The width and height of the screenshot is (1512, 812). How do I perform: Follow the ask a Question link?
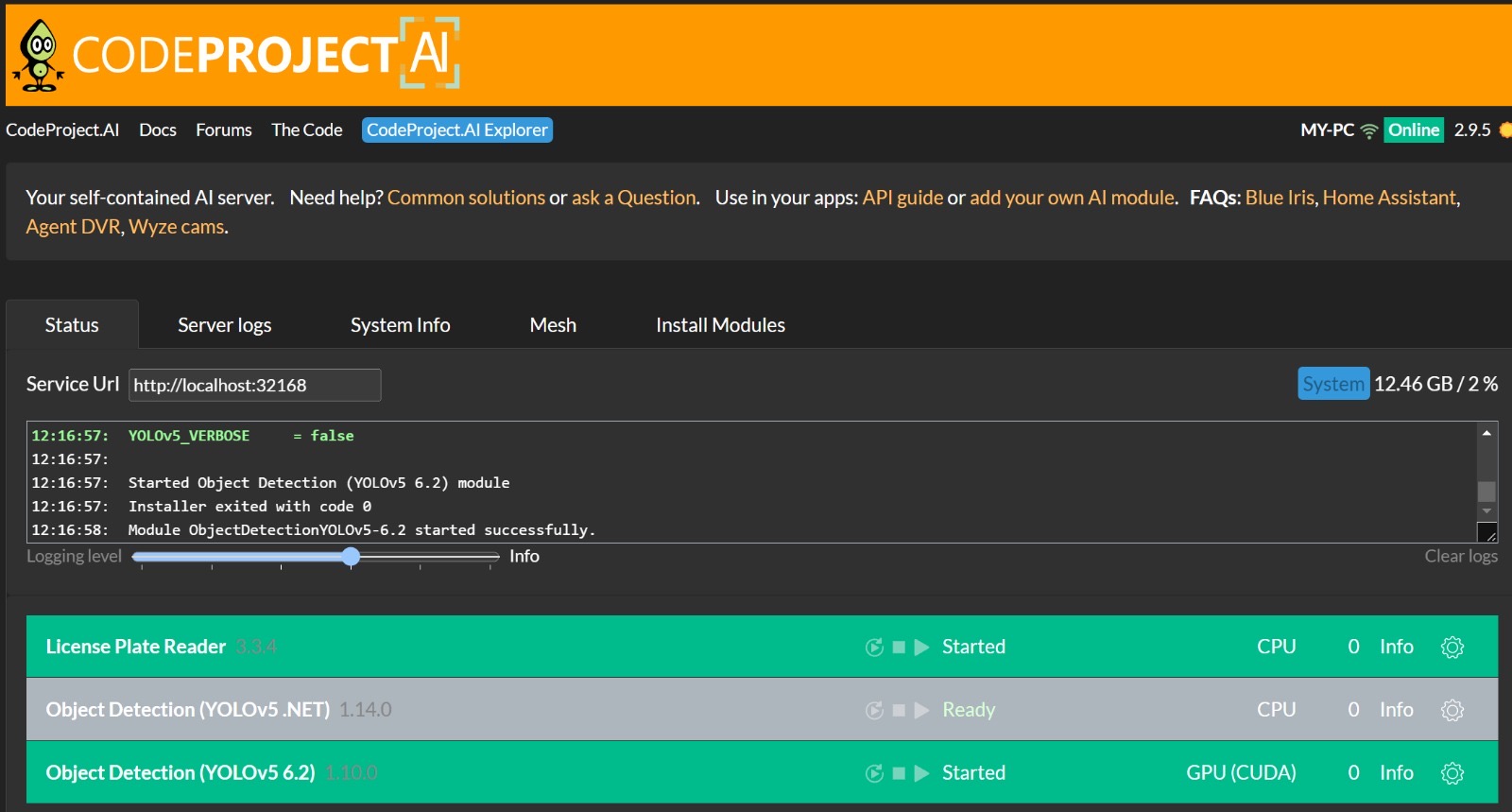click(x=634, y=198)
